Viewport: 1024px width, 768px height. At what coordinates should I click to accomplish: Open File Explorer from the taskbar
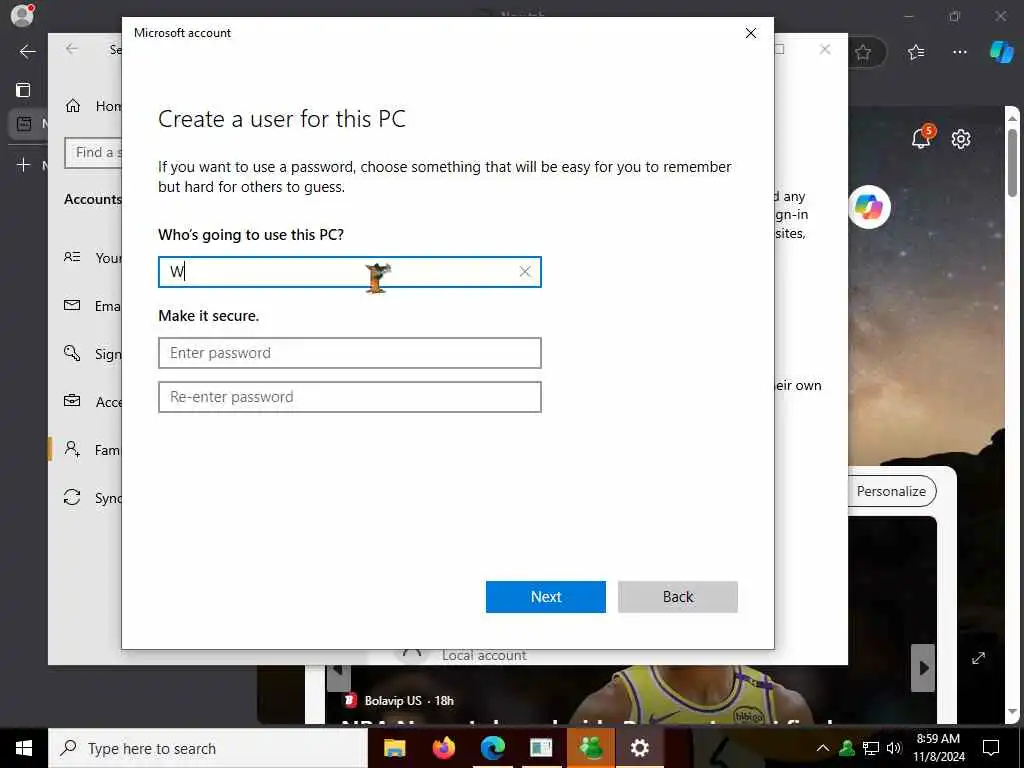394,748
